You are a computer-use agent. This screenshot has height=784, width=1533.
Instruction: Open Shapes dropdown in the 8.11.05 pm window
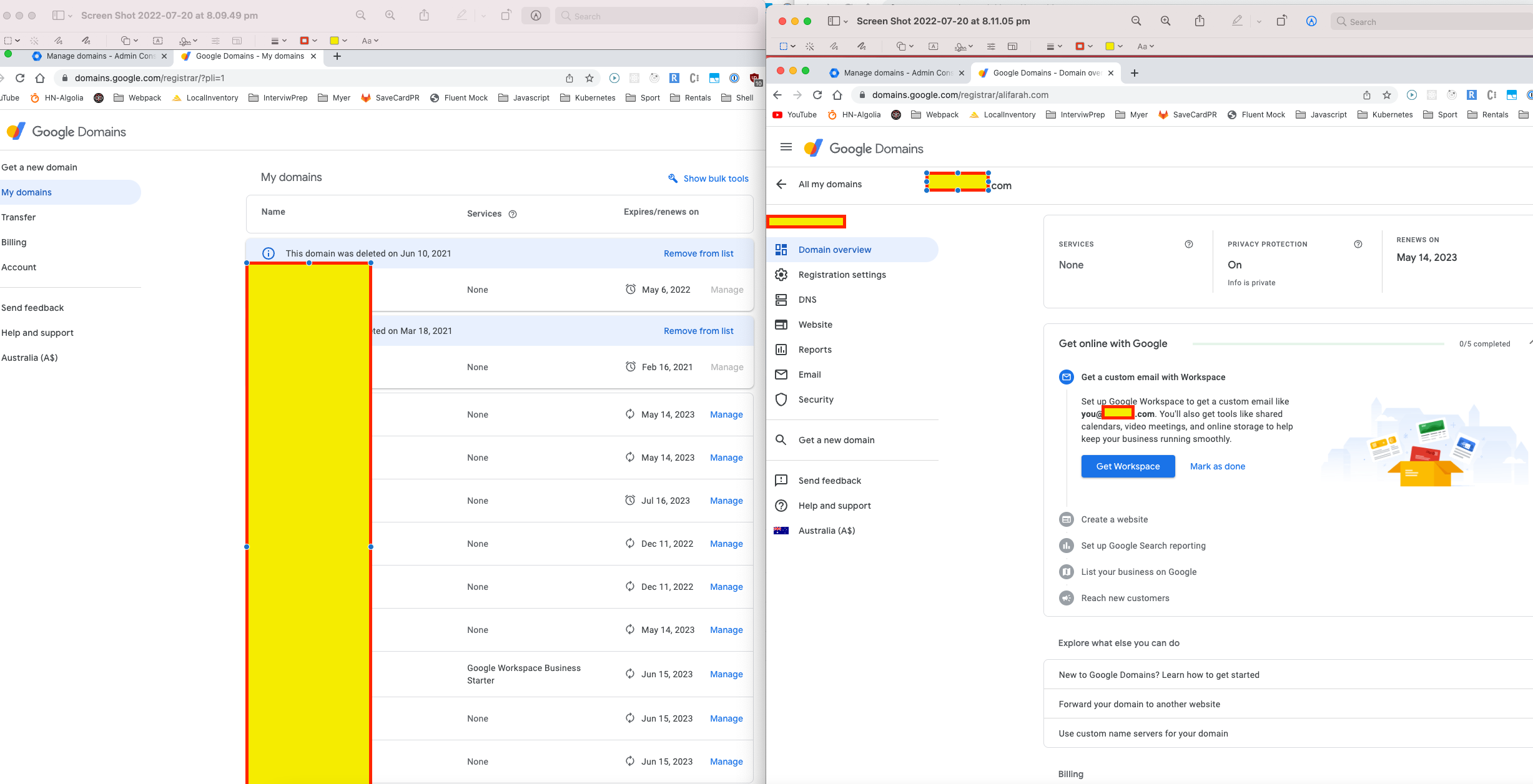904,46
